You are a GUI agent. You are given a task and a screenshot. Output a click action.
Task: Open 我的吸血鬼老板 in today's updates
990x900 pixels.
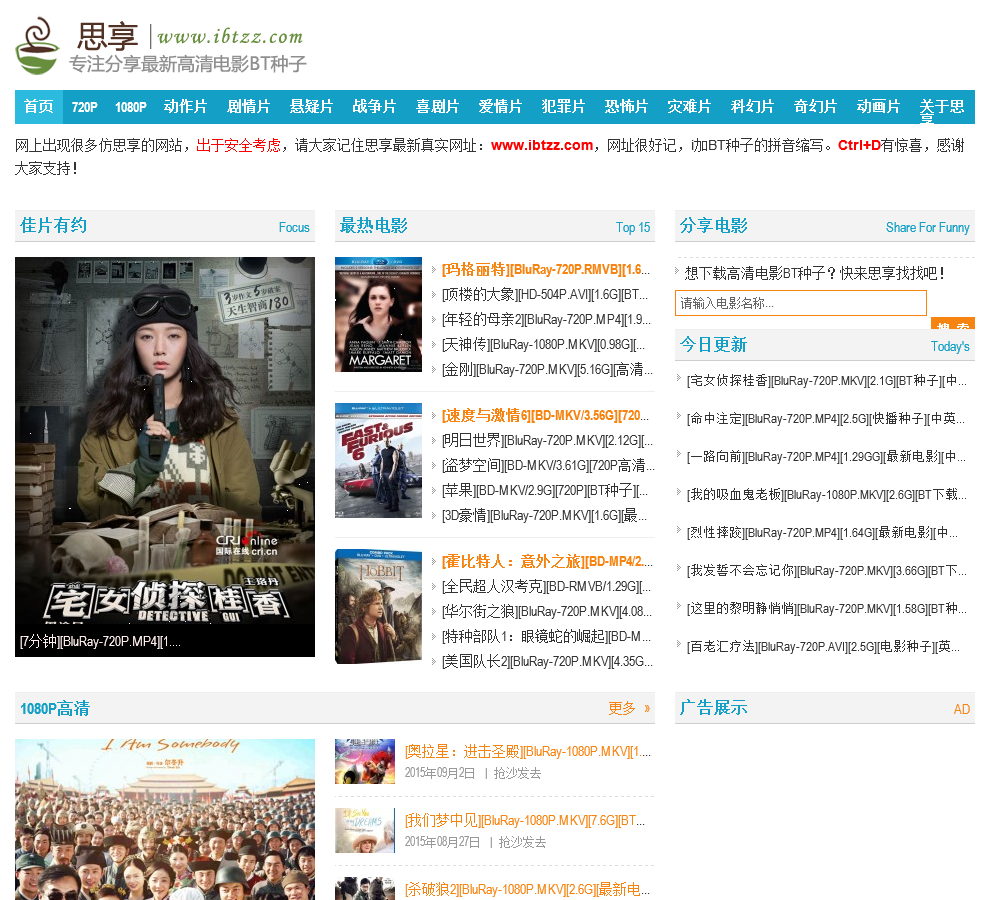826,495
